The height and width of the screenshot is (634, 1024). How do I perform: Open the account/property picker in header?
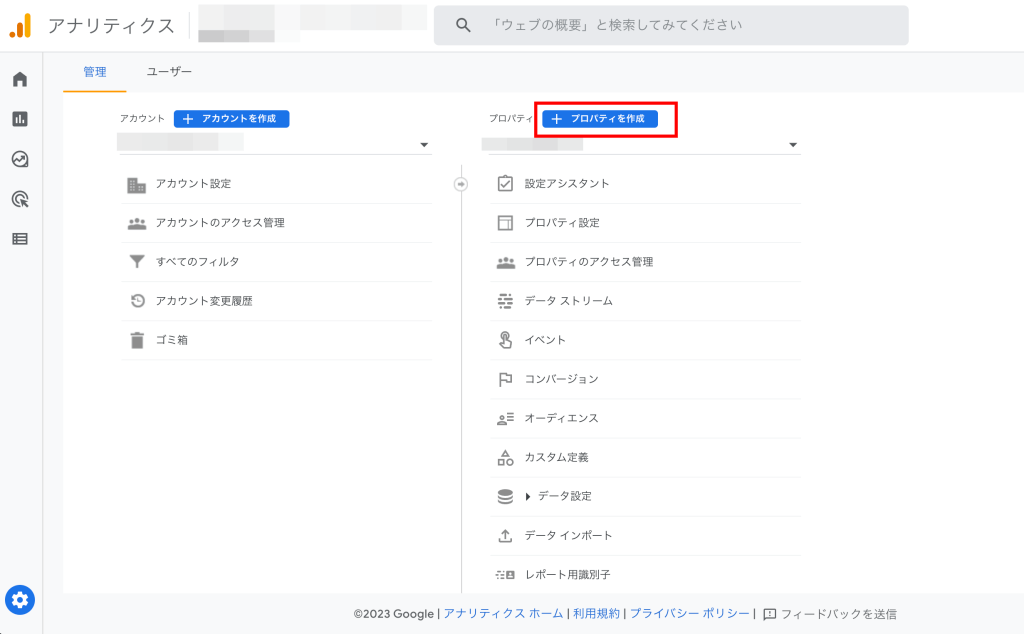[312, 24]
